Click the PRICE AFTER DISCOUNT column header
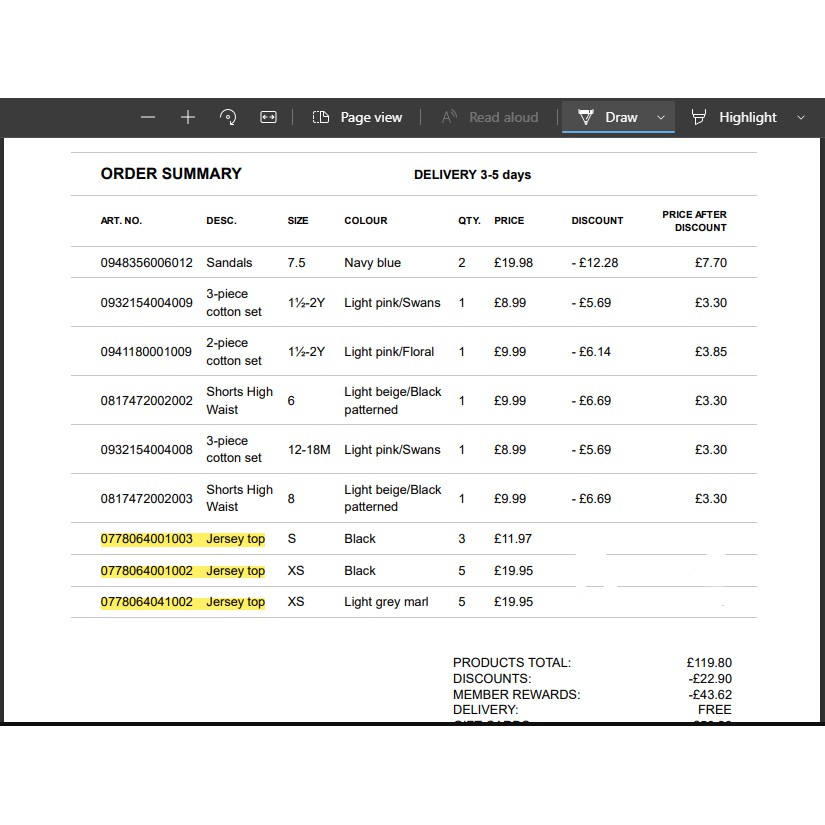This screenshot has width=825, height=825. pos(694,221)
